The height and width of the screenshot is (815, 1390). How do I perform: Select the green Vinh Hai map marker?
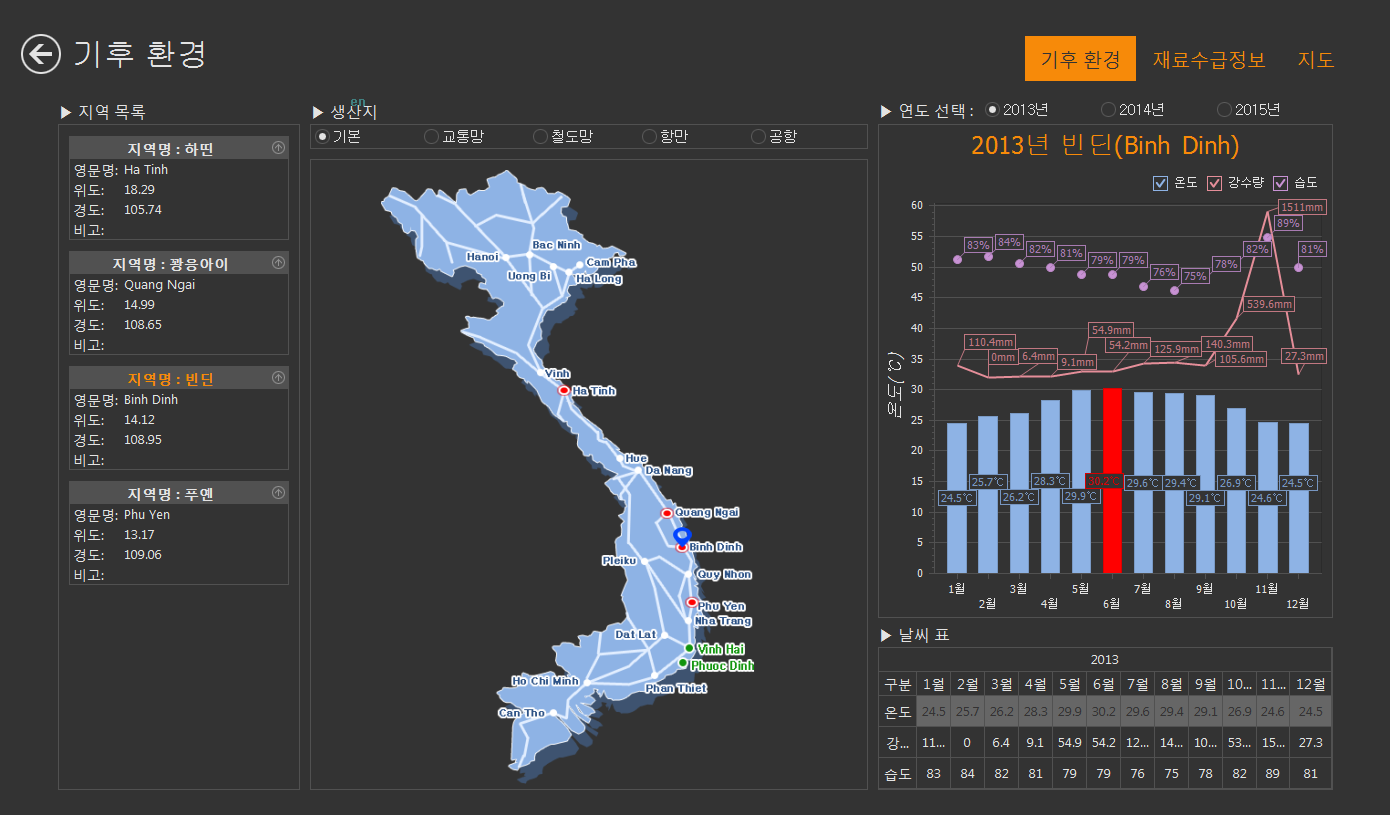click(x=689, y=649)
